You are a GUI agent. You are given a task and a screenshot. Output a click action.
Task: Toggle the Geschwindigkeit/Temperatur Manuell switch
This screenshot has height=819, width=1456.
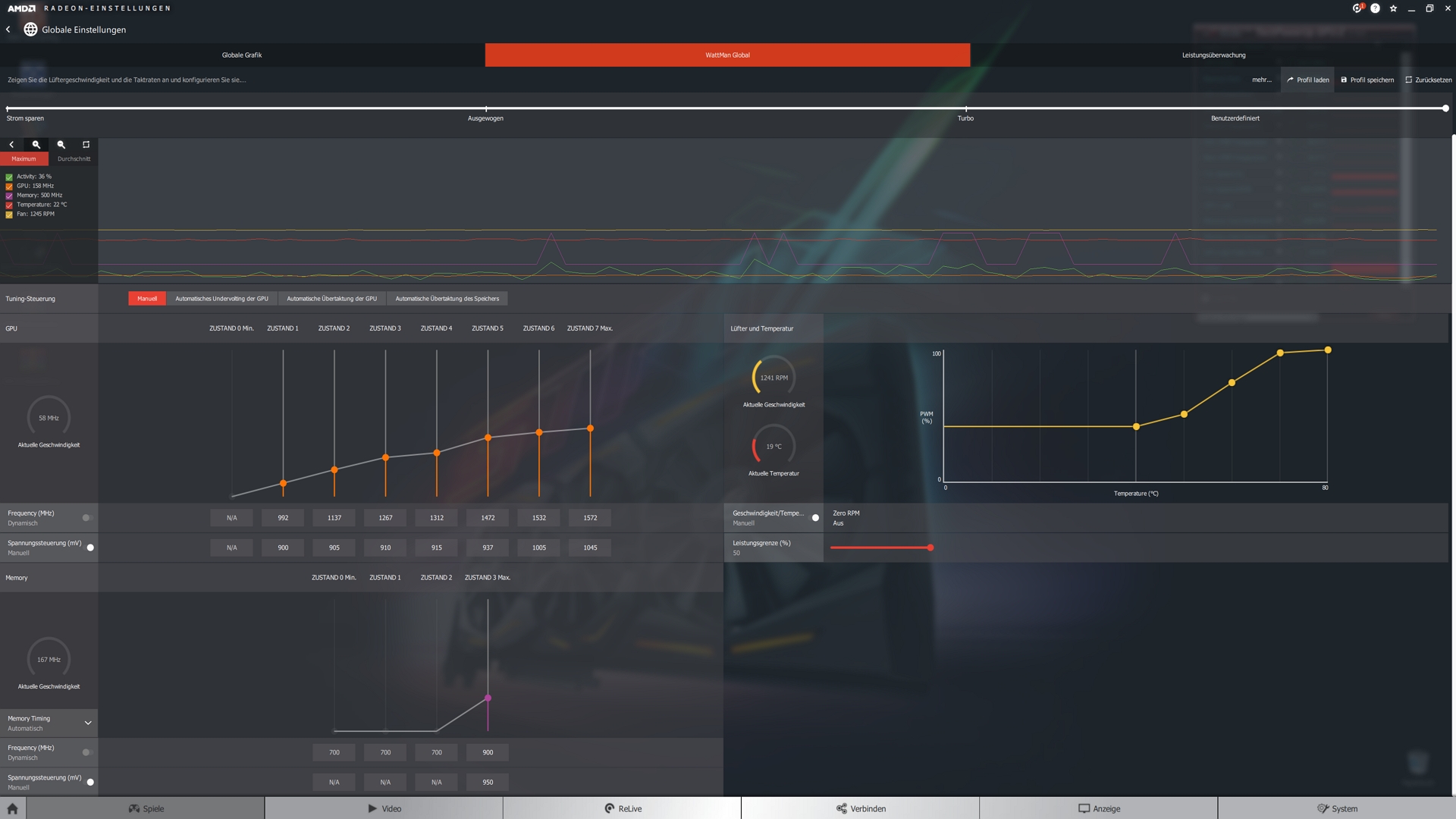coord(814,518)
